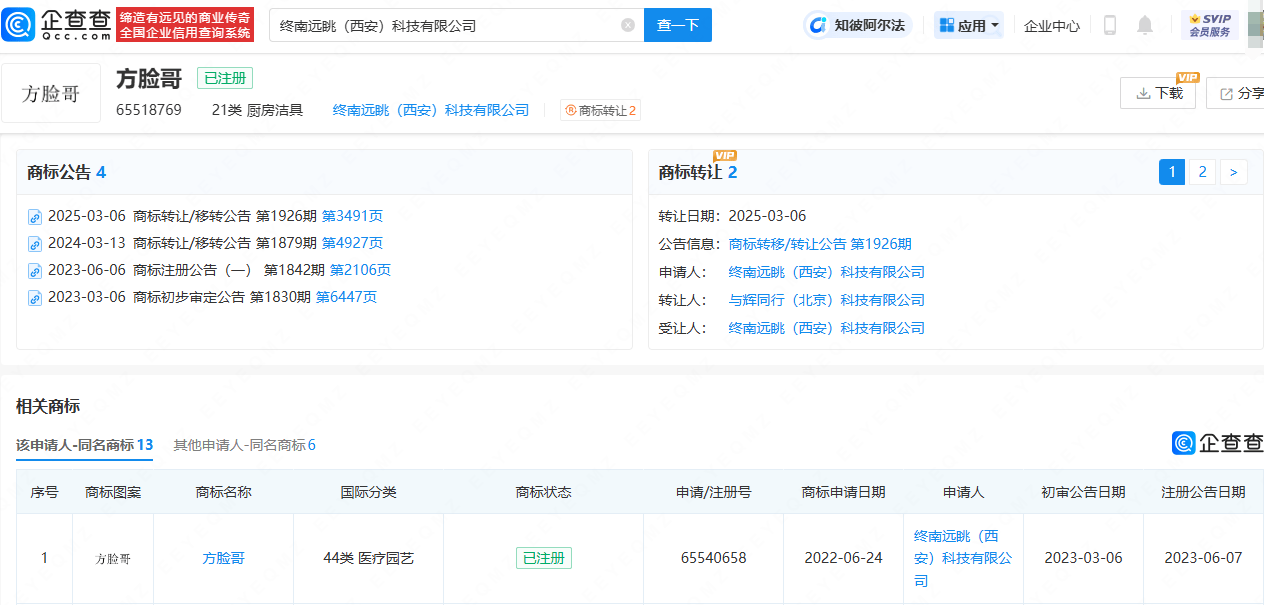
Task: Click the 商标公告 4 section heading
Action: coord(66,173)
